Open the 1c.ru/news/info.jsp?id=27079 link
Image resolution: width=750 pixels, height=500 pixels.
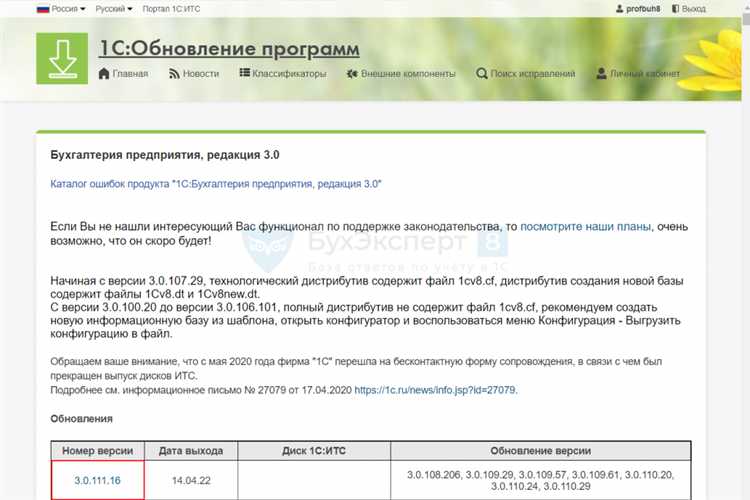pos(435,390)
